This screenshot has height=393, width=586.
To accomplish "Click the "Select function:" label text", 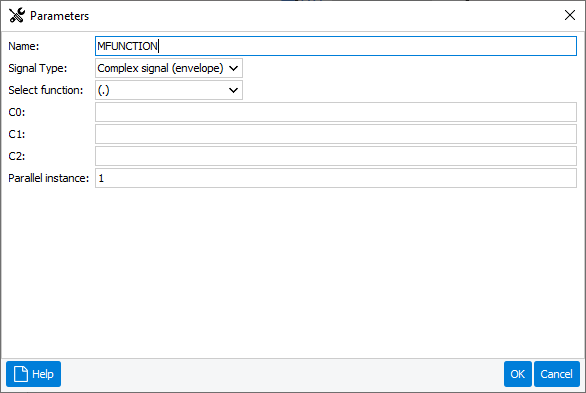I will tap(46, 90).
